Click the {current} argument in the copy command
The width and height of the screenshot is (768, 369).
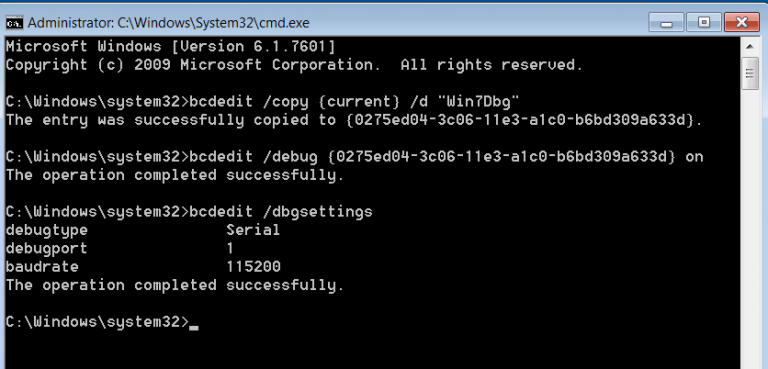[363, 102]
